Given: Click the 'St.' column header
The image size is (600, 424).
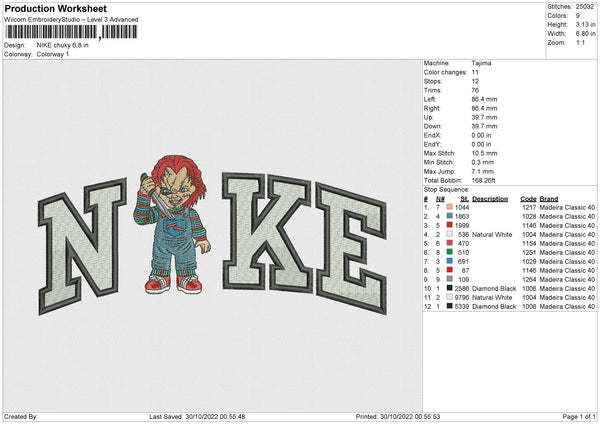Looking at the screenshot, I should pyautogui.click(x=465, y=199).
